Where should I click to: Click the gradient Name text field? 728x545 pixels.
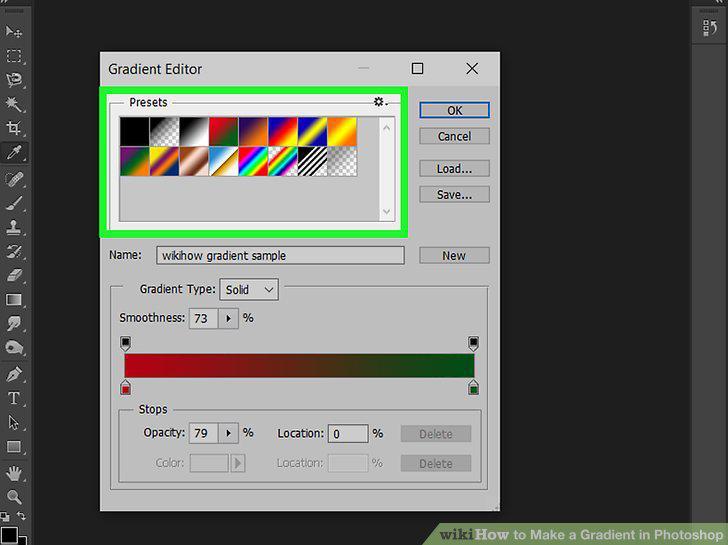tap(280, 256)
